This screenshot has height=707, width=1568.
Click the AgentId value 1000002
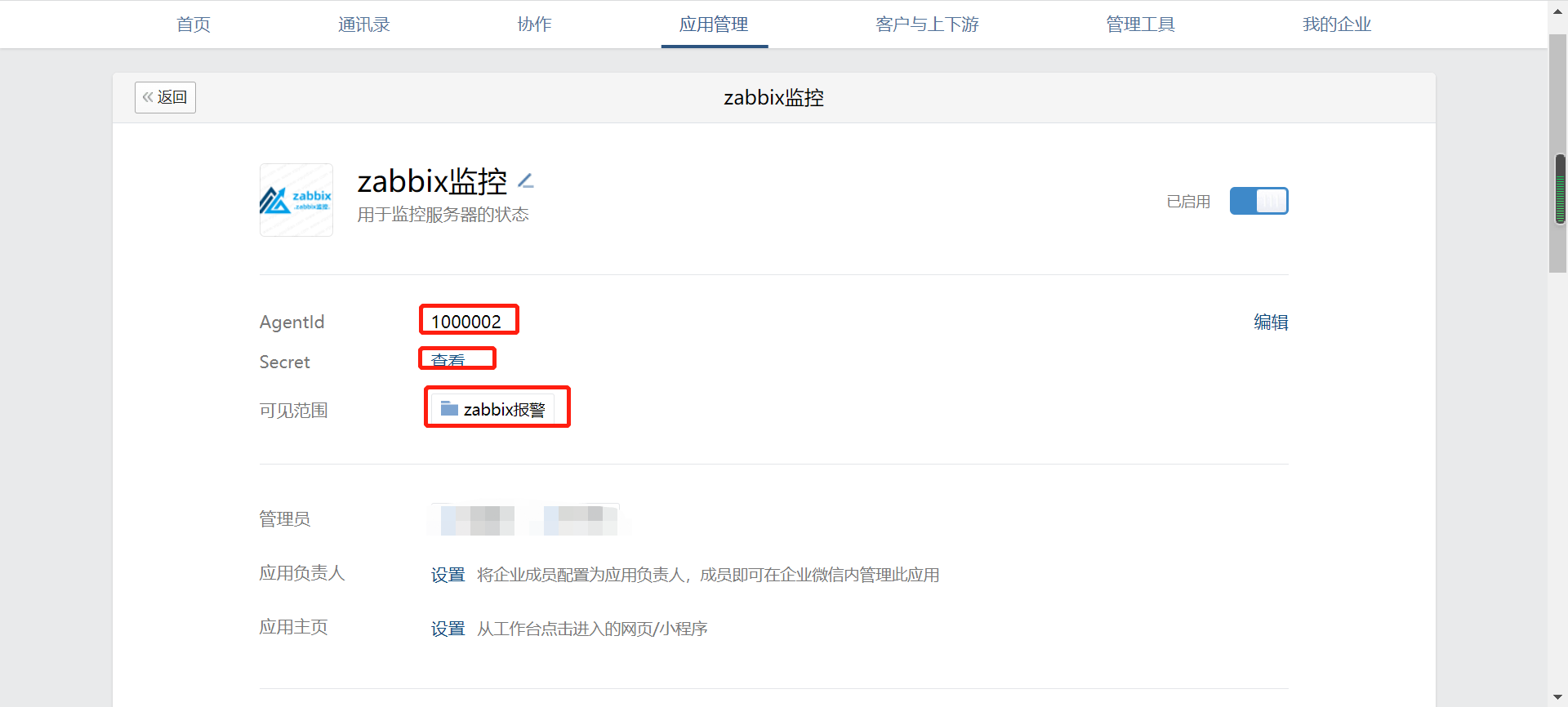(466, 322)
